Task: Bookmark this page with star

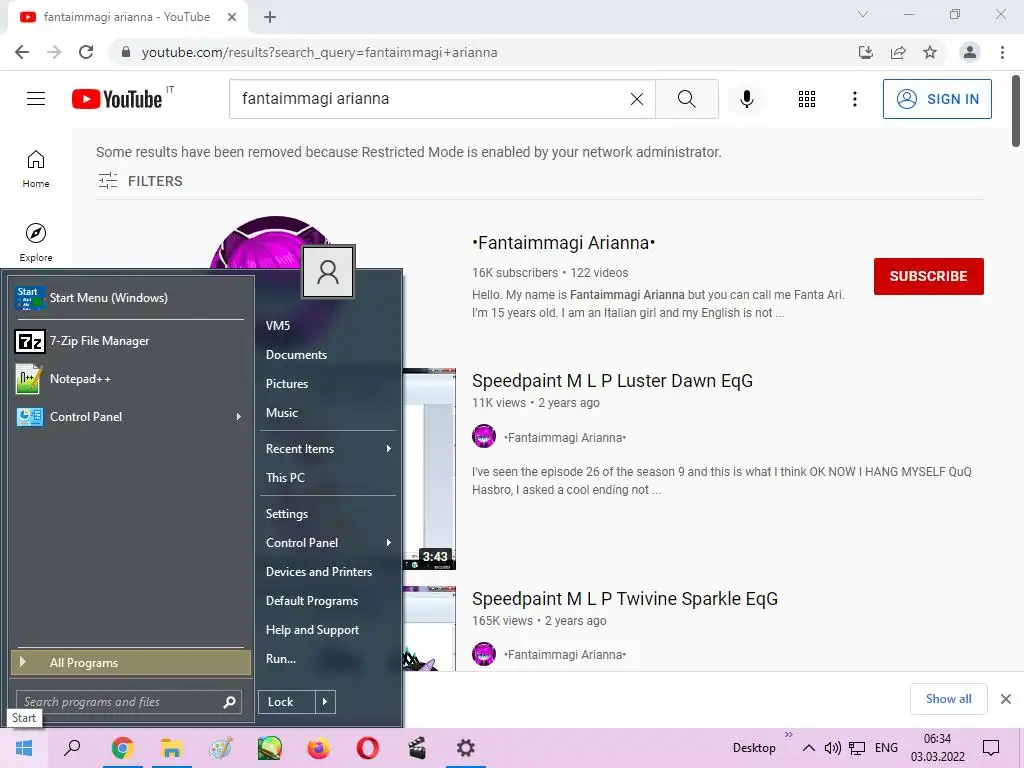Action: click(x=930, y=52)
